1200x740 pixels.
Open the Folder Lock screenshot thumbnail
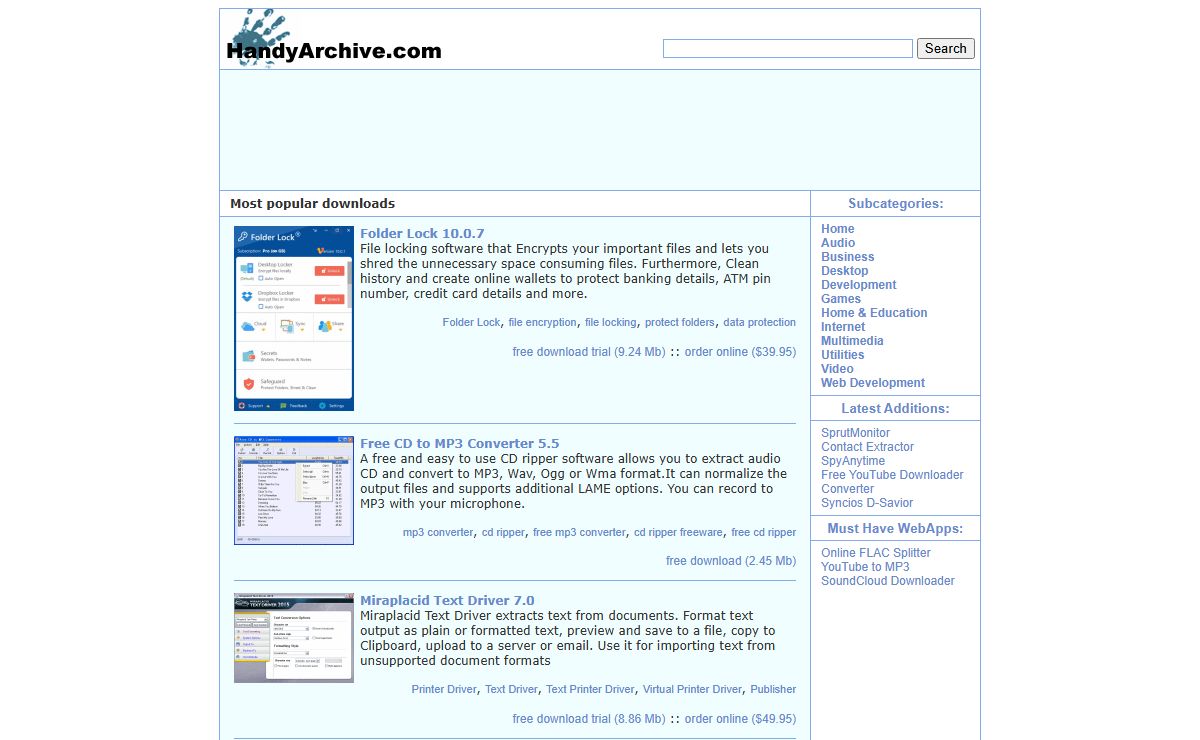pos(294,318)
